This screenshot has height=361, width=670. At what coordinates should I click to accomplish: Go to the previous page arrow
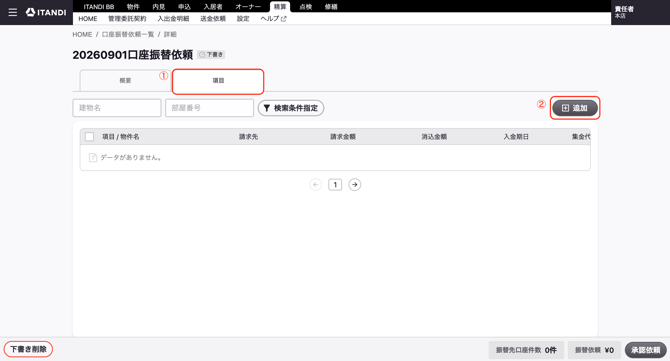click(x=315, y=185)
